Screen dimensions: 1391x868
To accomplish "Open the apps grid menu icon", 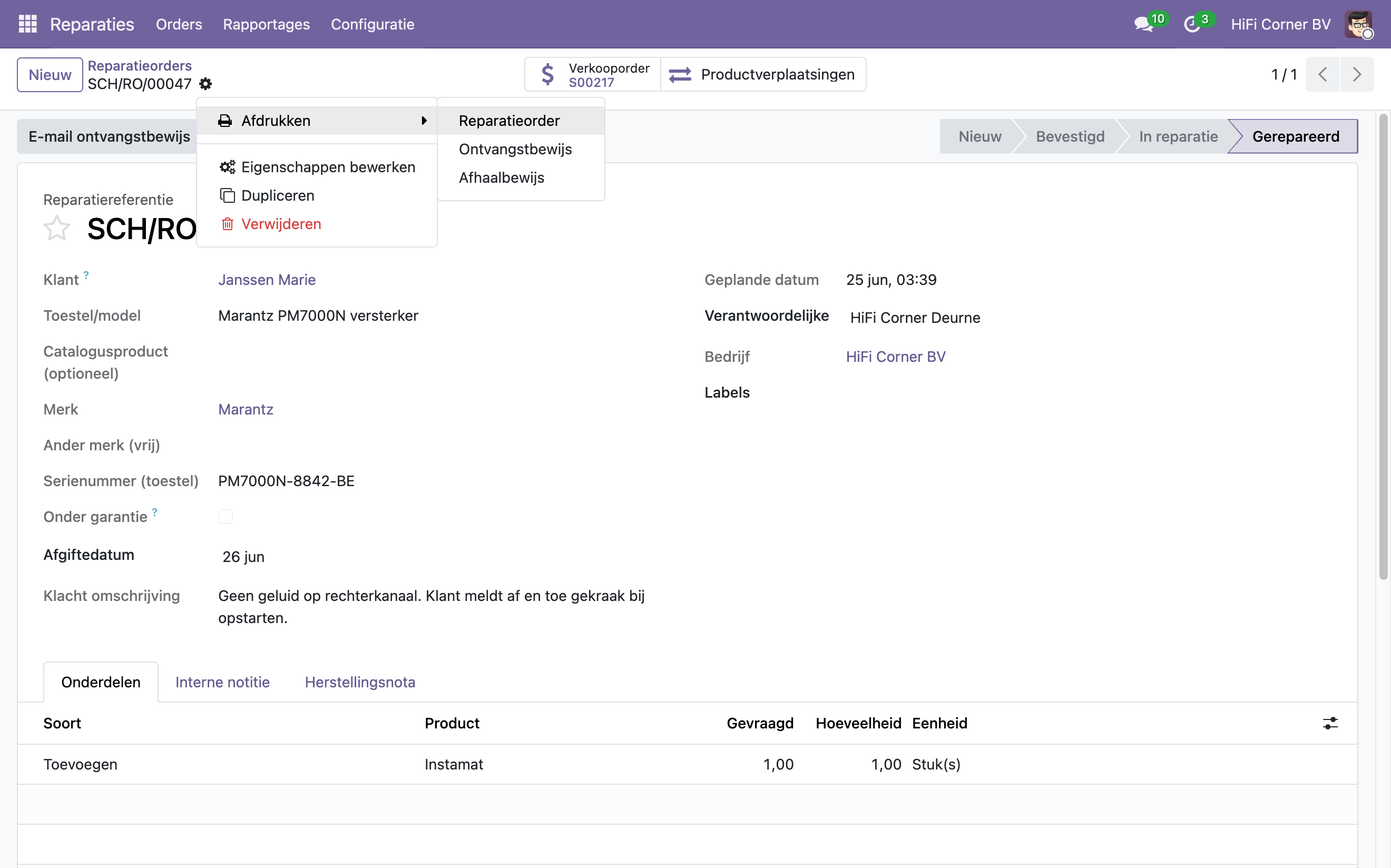I will click(27, 24).
